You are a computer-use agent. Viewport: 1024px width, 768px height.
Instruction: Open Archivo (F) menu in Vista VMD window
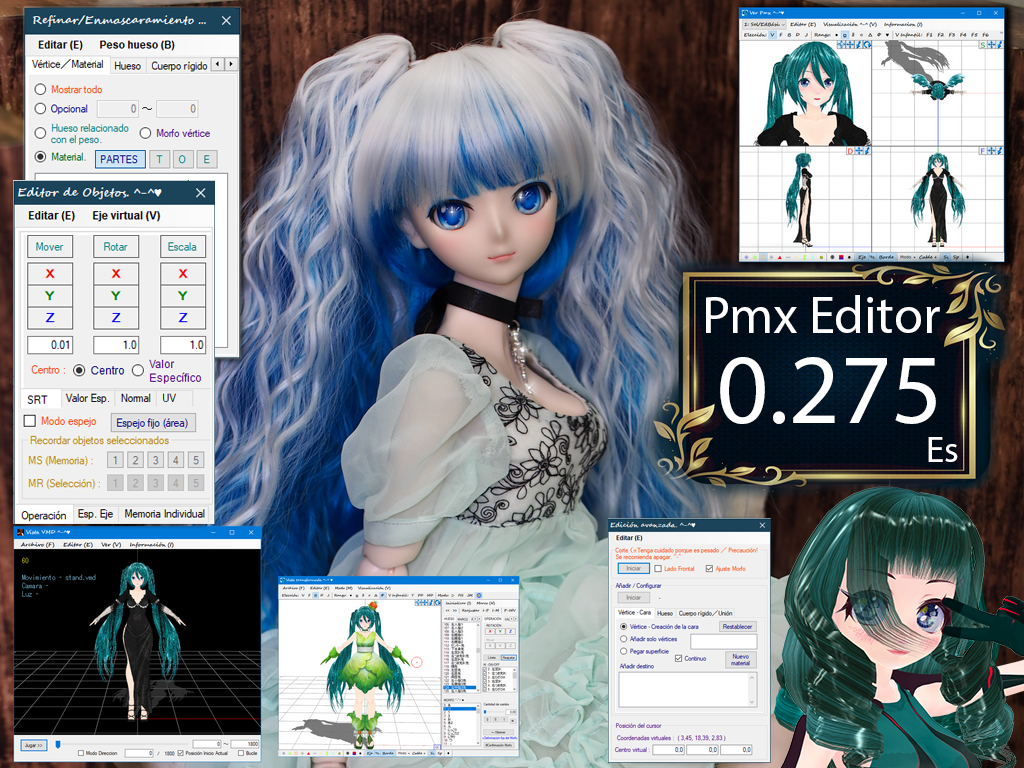(37, 544)
